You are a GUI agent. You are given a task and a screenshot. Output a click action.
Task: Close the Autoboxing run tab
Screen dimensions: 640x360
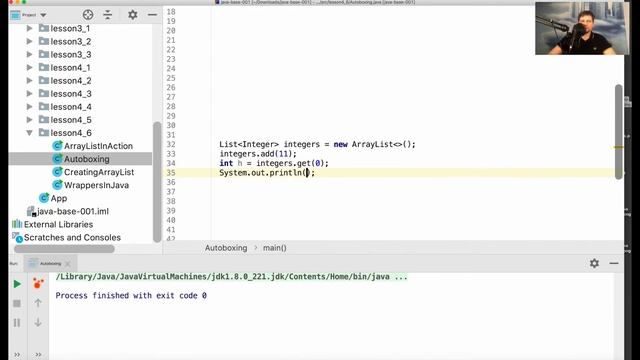point(68,264)
